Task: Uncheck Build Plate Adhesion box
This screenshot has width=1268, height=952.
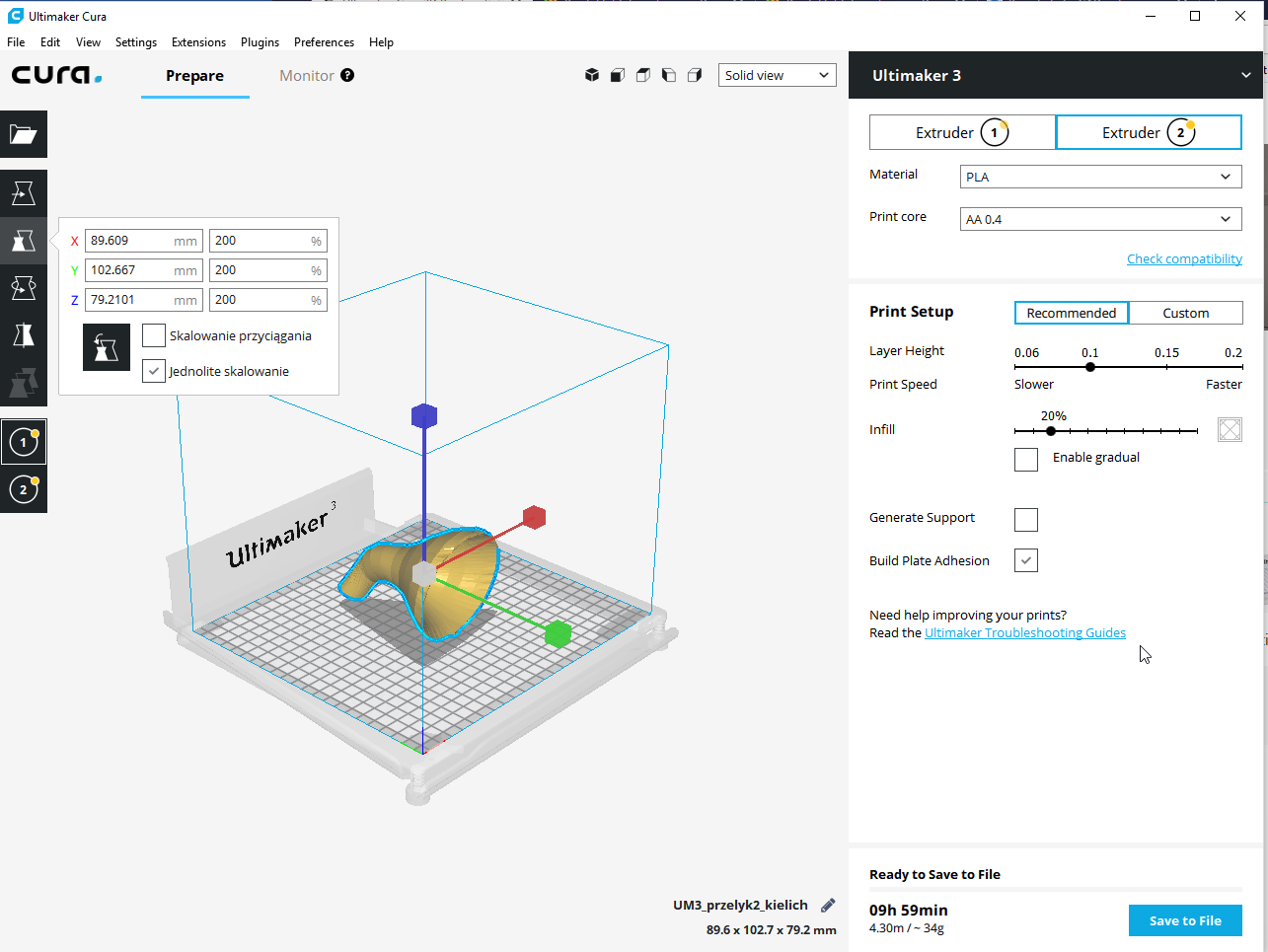Action: click(x=1026, y=560)
